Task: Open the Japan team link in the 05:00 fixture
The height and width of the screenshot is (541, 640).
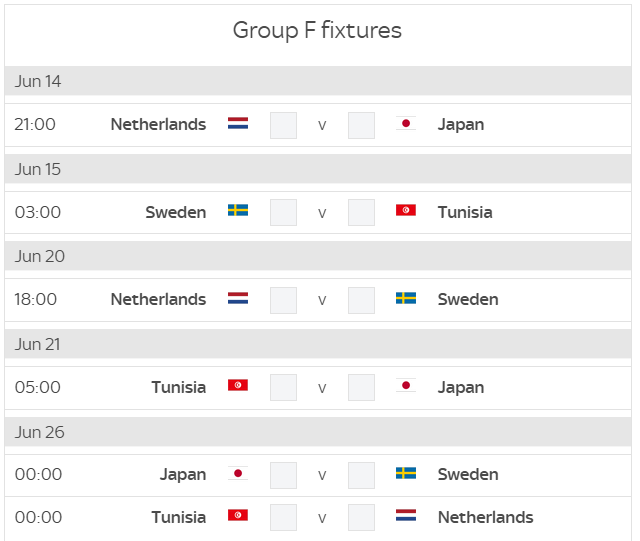Action: [461, 387]
